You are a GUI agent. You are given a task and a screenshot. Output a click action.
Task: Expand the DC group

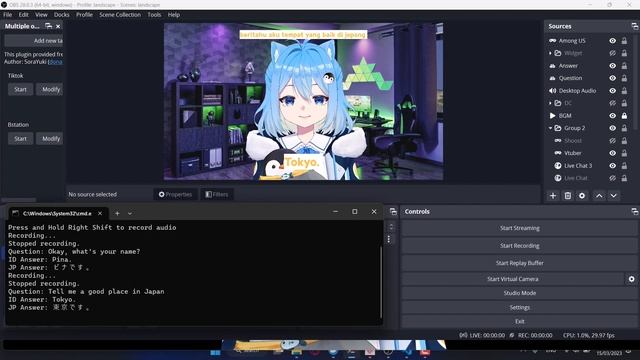550,103
